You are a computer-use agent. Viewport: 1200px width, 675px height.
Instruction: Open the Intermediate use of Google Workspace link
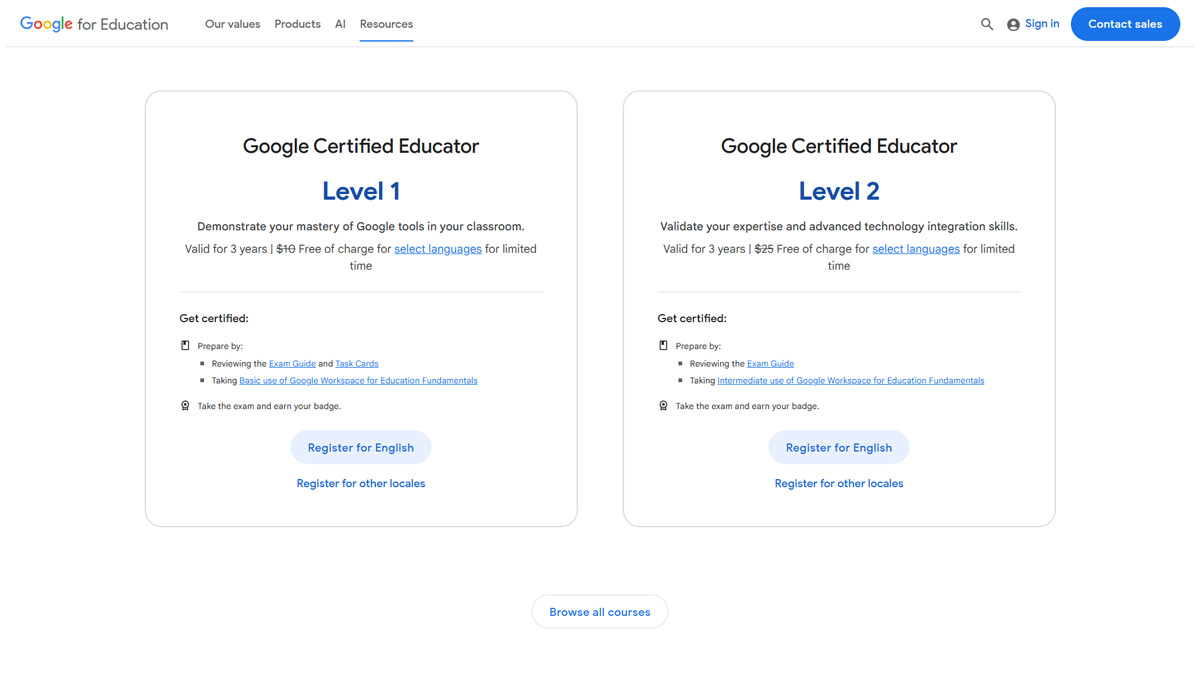tap(849, 380)
